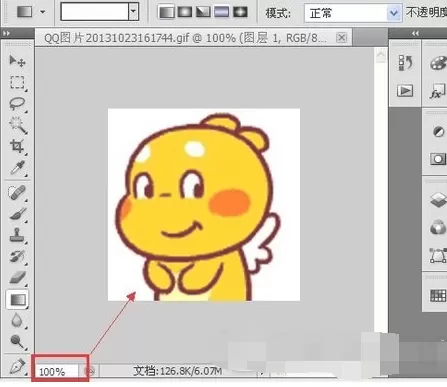Viewport: 447px width, 387px height.
Task: Select the Rectangular Marquee tool
Action: coord(17,82)
